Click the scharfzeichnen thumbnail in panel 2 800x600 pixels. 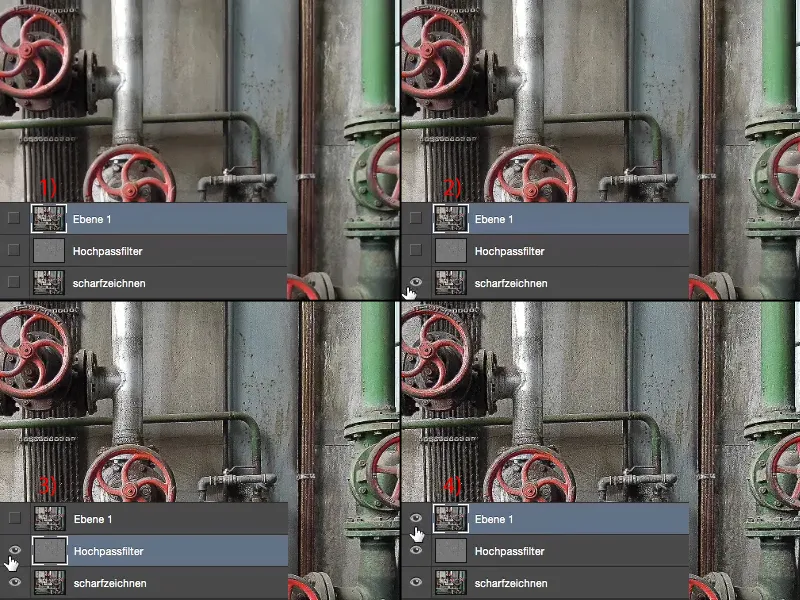click(451, 283)
